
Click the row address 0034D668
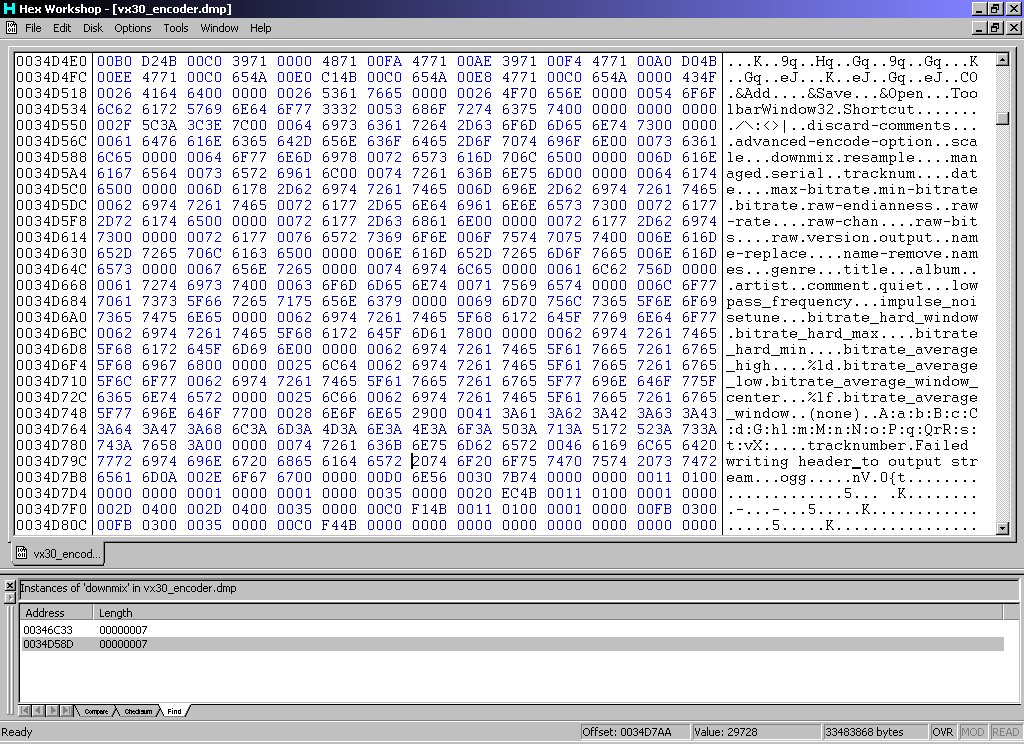pyautogui.click(x=52, y=285)
